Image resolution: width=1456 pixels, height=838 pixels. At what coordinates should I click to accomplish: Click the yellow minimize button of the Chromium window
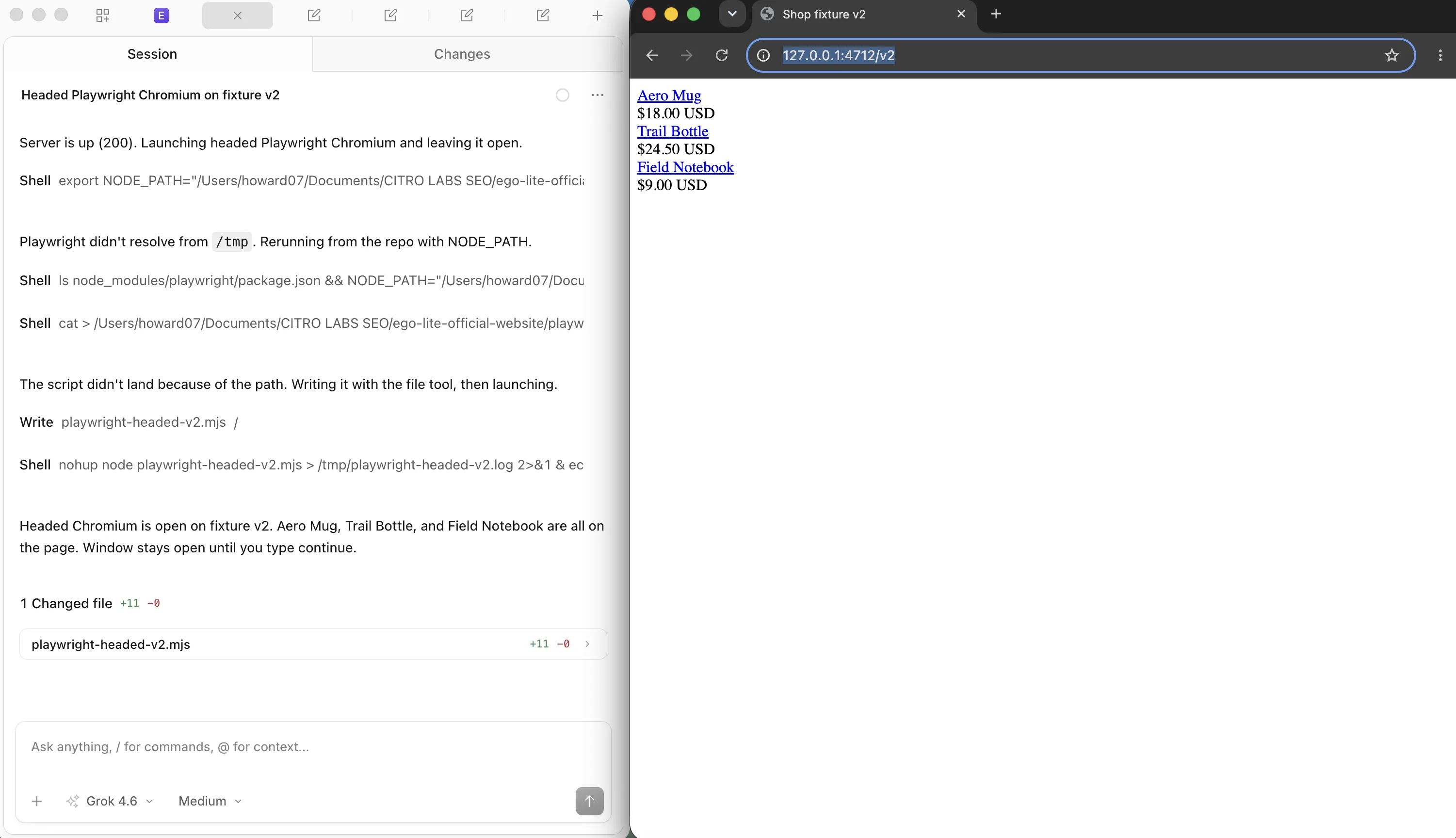[671, 14]
